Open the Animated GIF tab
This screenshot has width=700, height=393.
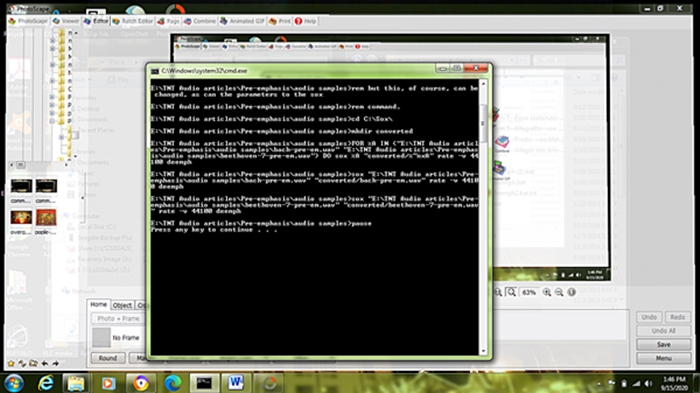242,21
